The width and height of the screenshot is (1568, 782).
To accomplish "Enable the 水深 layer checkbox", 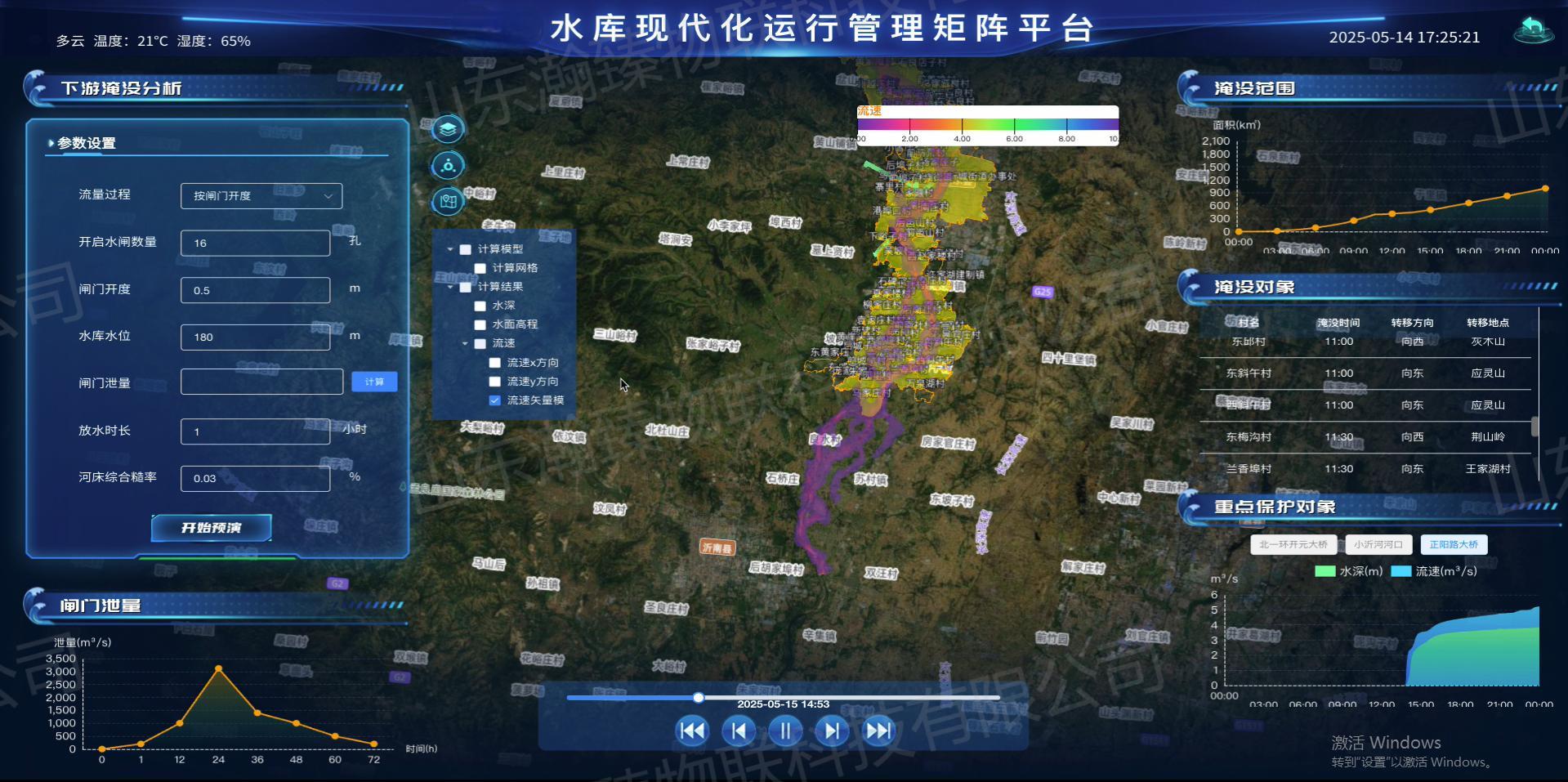I will pyautogui.click(x=480, y=306).
